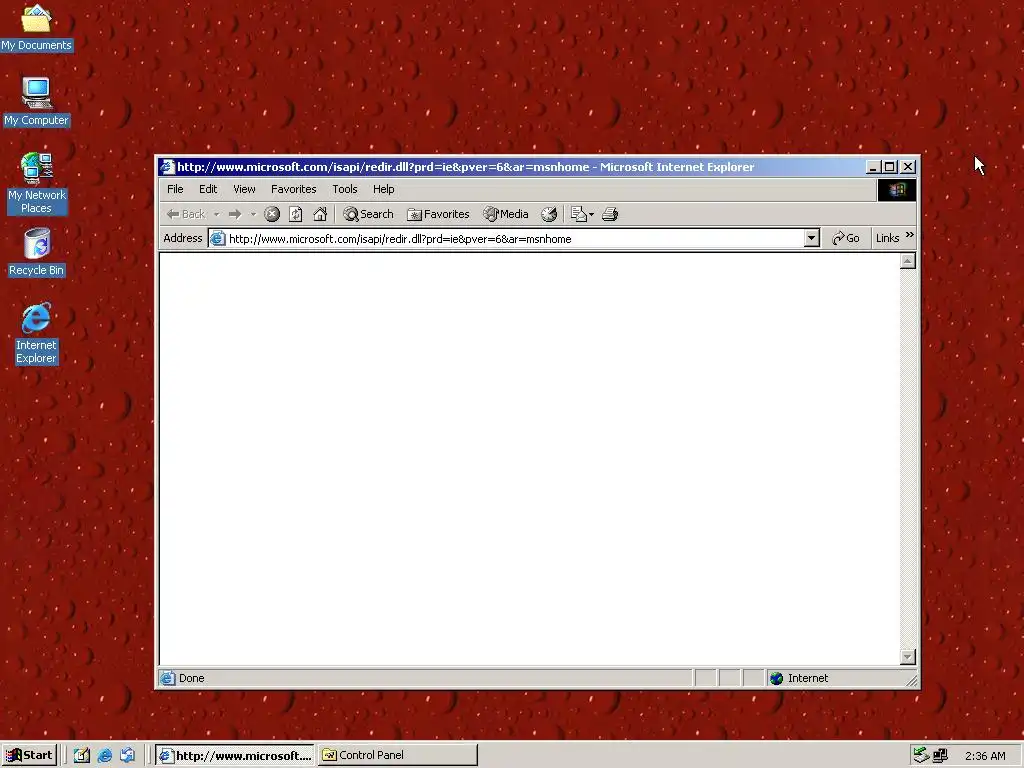Click the 2:36 AM clock

pos(985,756)
